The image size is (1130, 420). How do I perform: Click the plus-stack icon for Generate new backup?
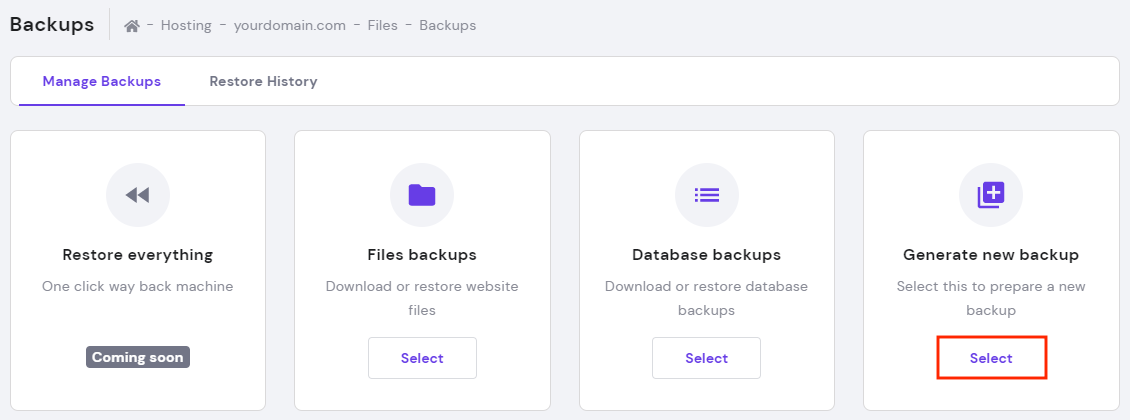point(991,195)
